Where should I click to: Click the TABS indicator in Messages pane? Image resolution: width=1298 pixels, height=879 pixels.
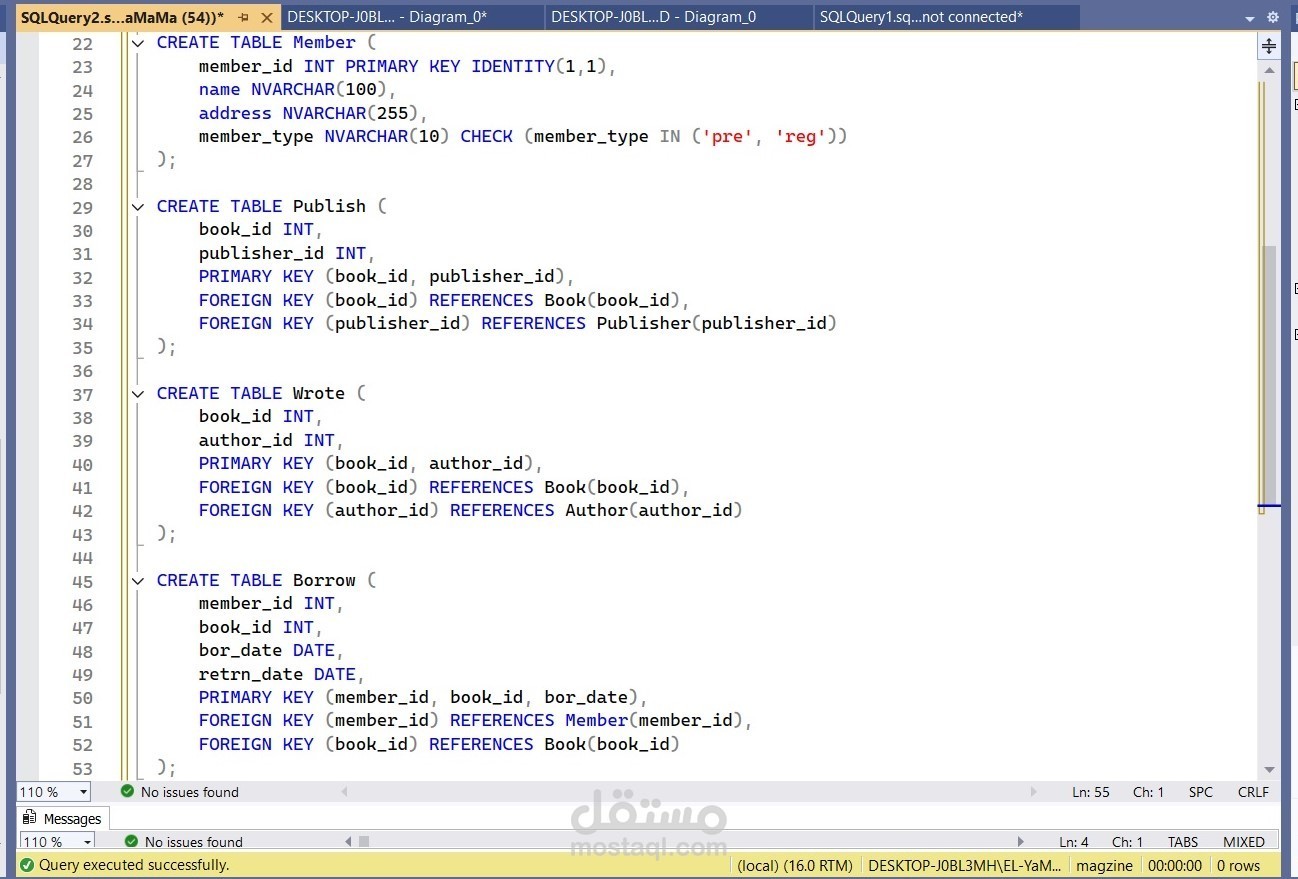point(1184,842)
